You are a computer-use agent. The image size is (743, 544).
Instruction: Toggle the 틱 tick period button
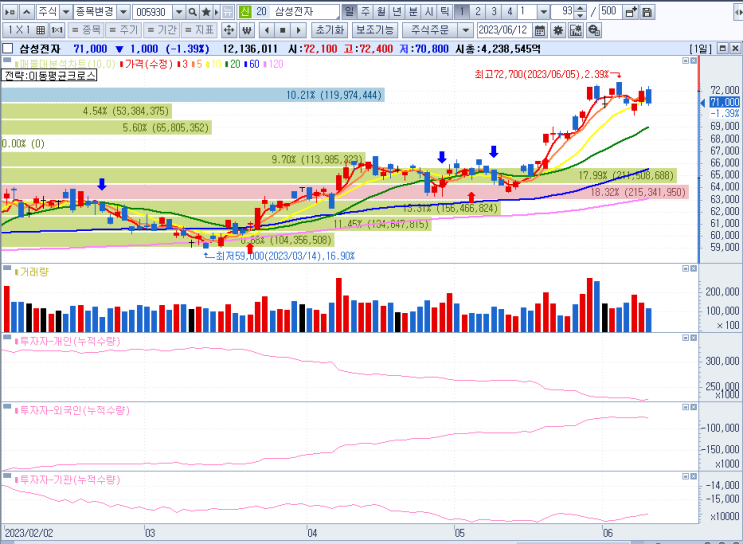point(444,12)
